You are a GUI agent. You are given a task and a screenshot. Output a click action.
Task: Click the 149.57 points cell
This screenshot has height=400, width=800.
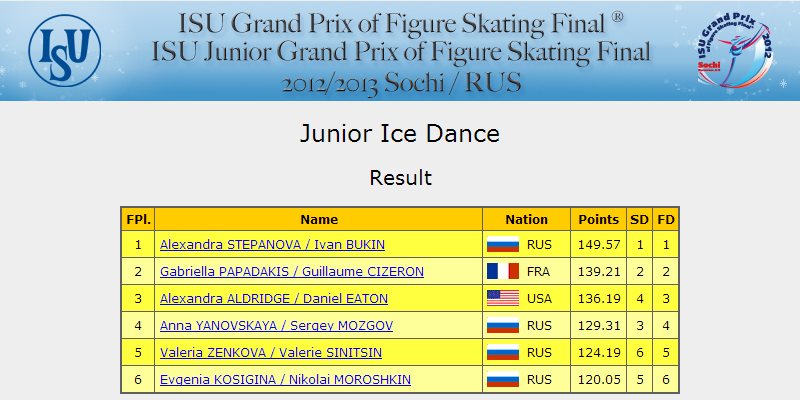click(598, 244)
